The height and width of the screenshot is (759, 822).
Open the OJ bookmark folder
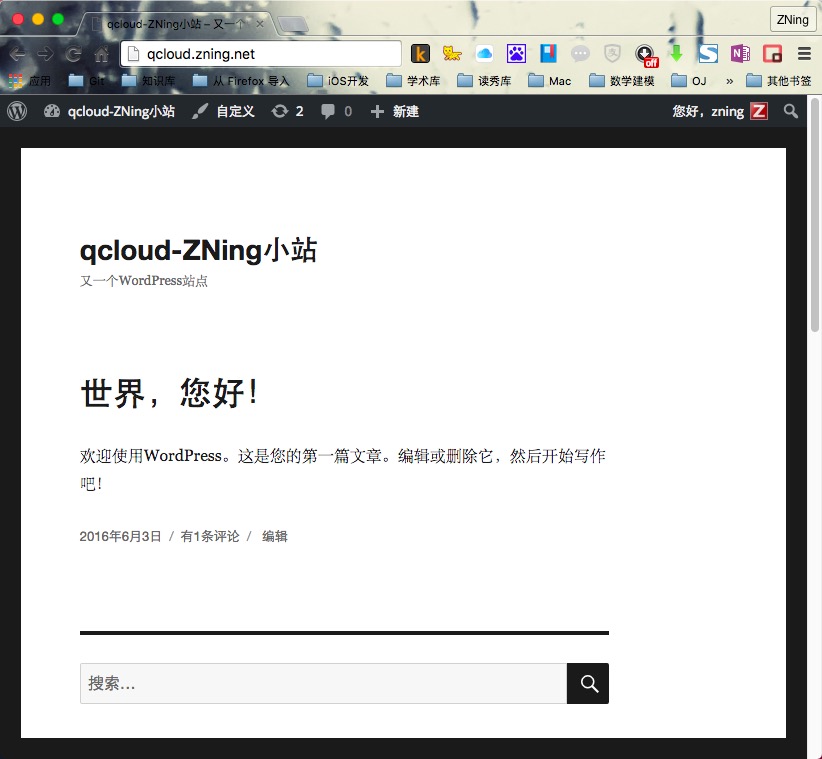(x=689, y=81)
